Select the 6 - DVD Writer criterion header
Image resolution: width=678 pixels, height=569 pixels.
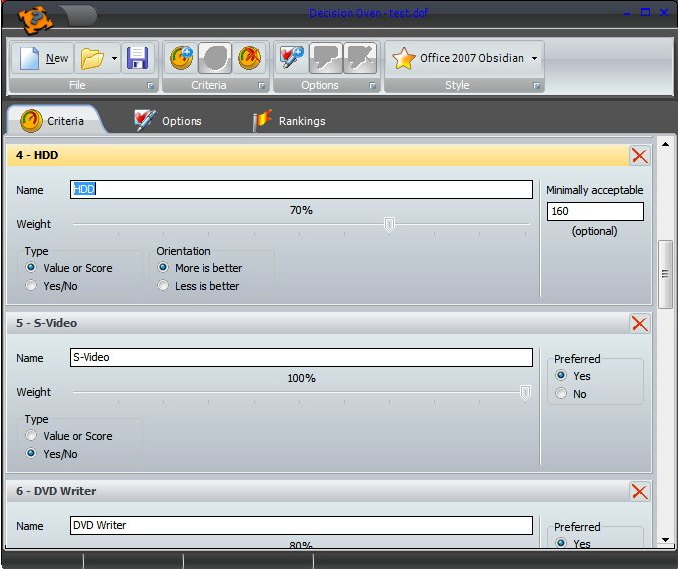pos(318,491)
